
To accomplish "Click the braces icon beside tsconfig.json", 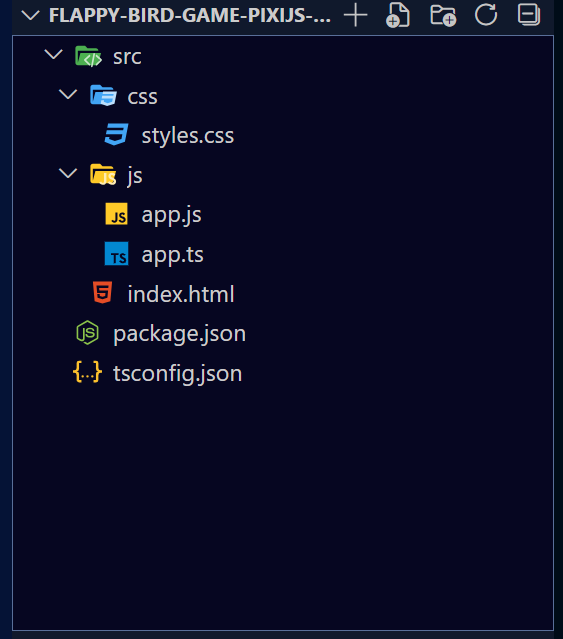I will point(87,372).
